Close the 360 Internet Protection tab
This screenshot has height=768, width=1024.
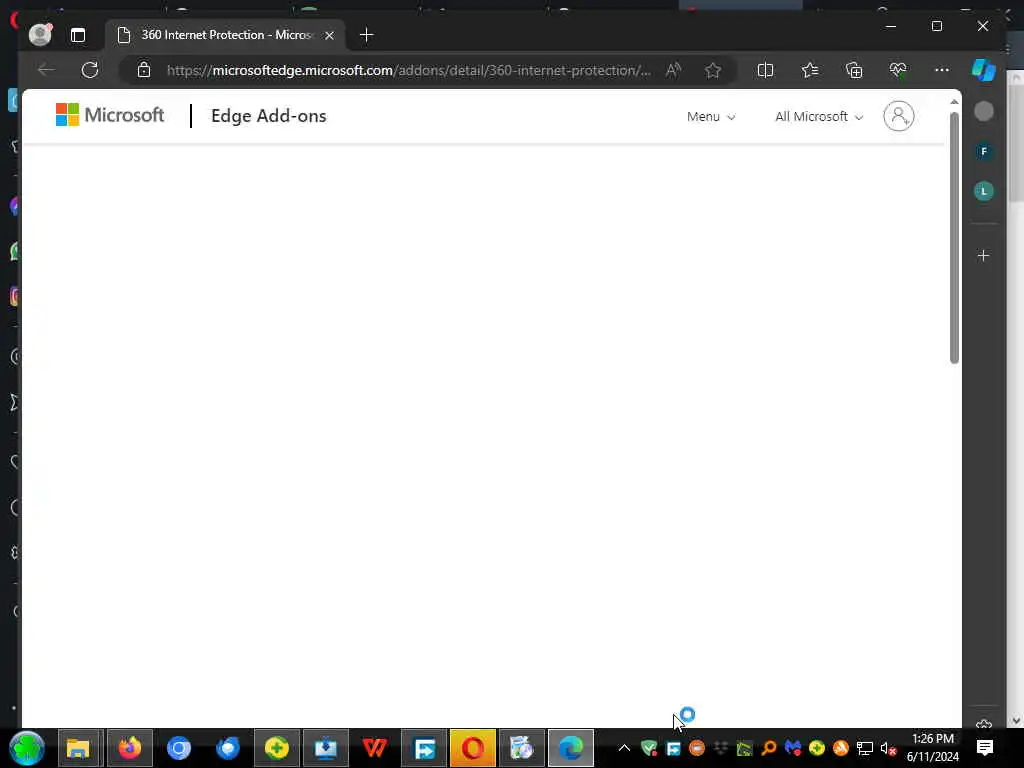[329, 35]
